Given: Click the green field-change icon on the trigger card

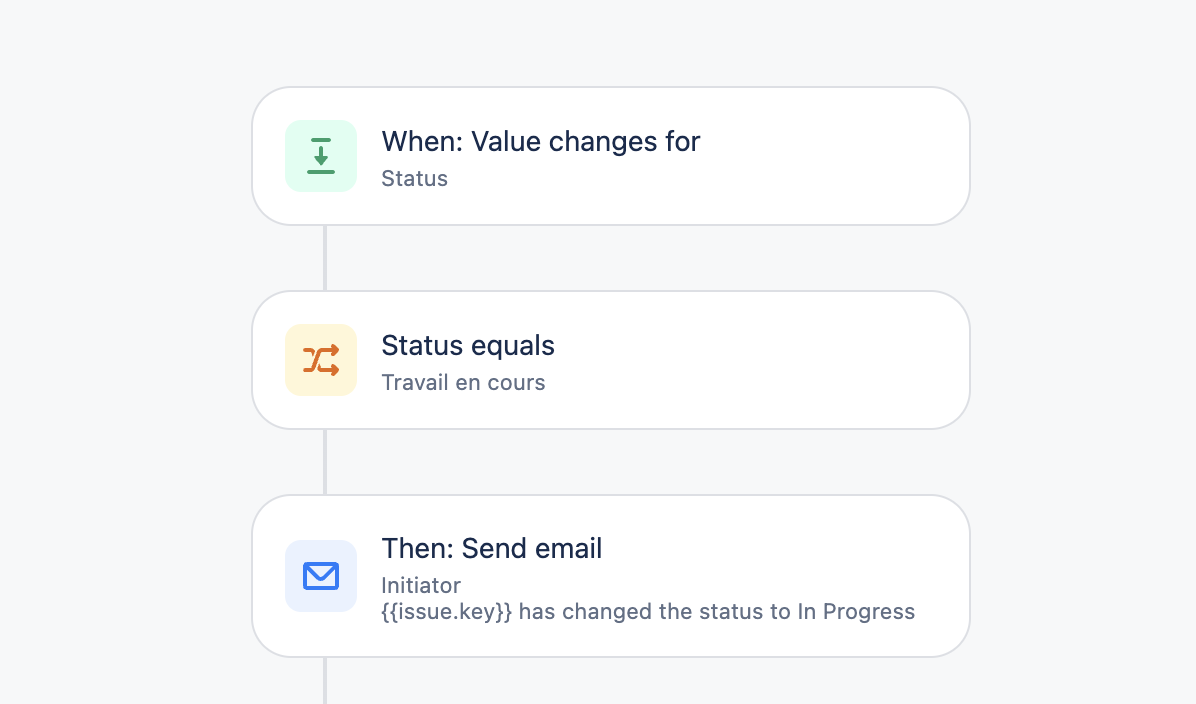Looking at the screenshot, I should pos(320,155).
